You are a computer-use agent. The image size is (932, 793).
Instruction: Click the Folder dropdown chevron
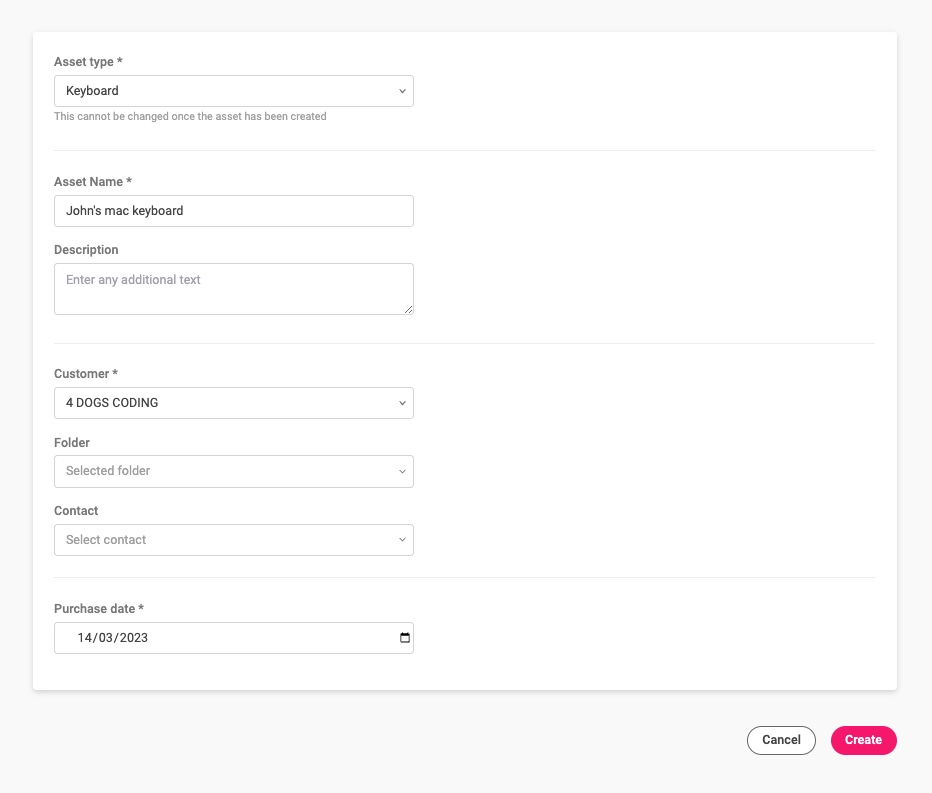[x=403, y=471]
